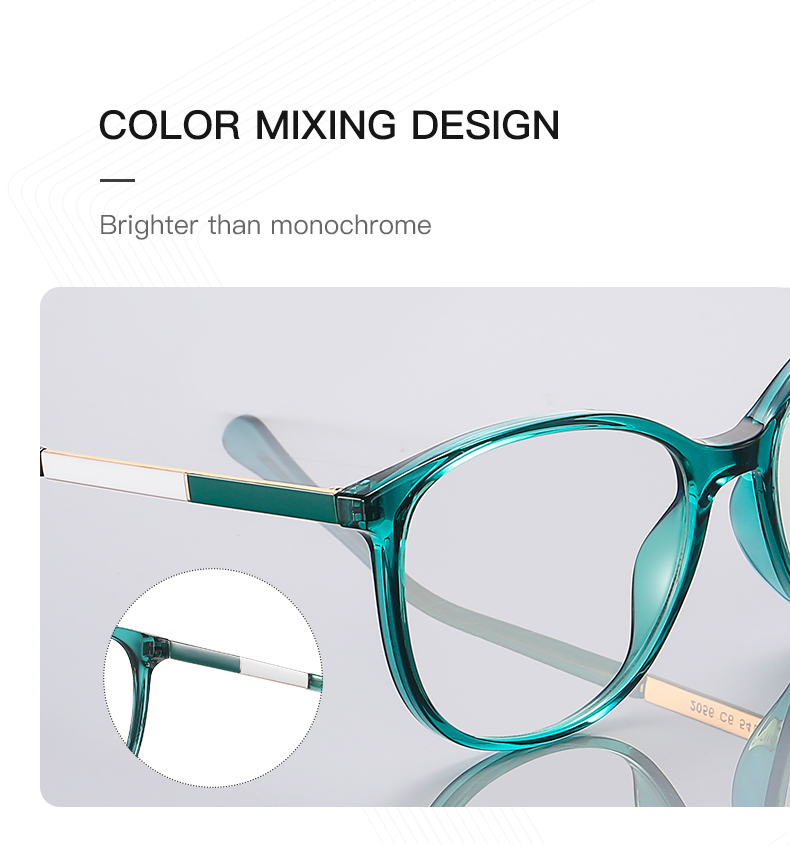The image size is (790, 845).
Task: Click the short black dash under heading
Action: click(x=117, y=180)
